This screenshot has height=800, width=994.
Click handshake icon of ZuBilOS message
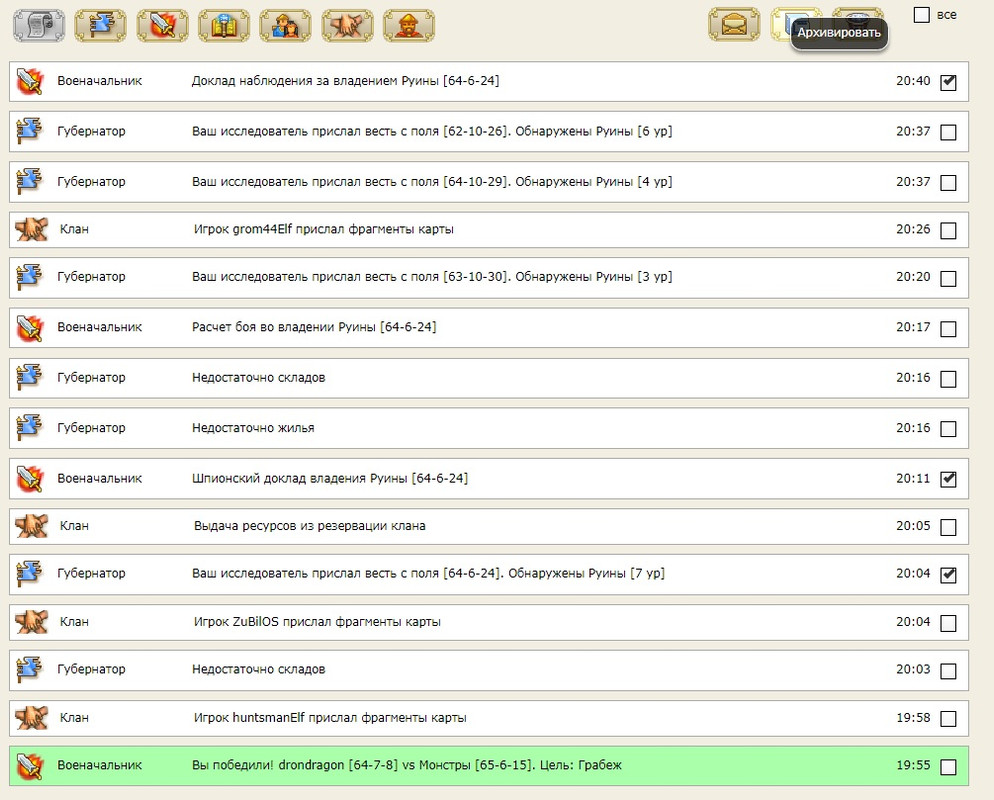[31, 622]
